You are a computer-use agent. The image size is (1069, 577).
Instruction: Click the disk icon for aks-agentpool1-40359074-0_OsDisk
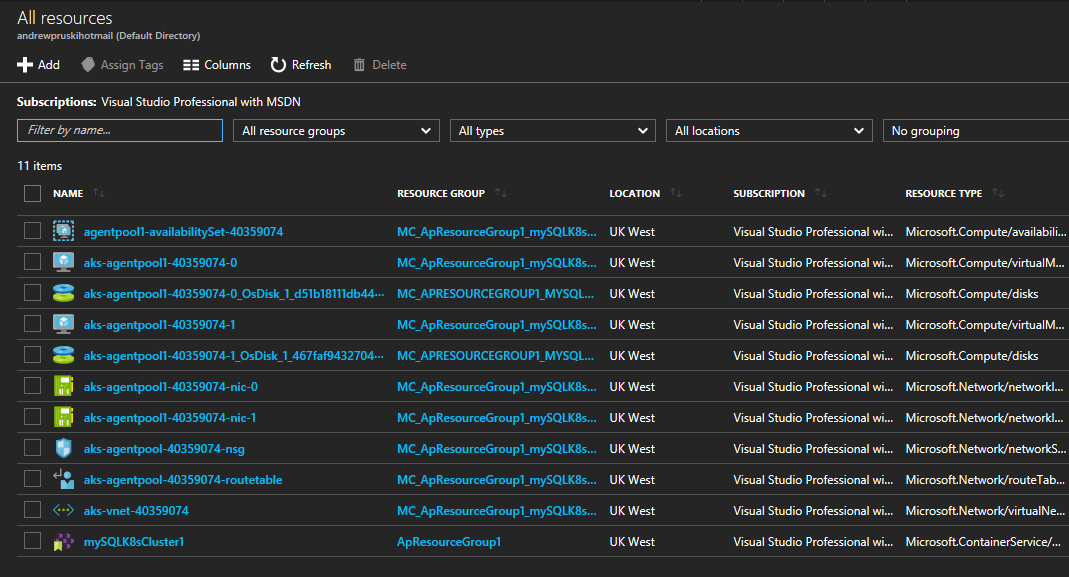63,293
